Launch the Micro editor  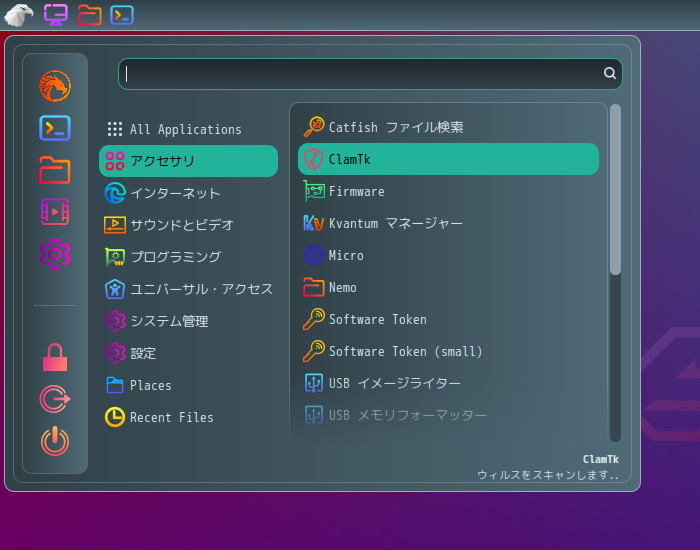[448, 255]
